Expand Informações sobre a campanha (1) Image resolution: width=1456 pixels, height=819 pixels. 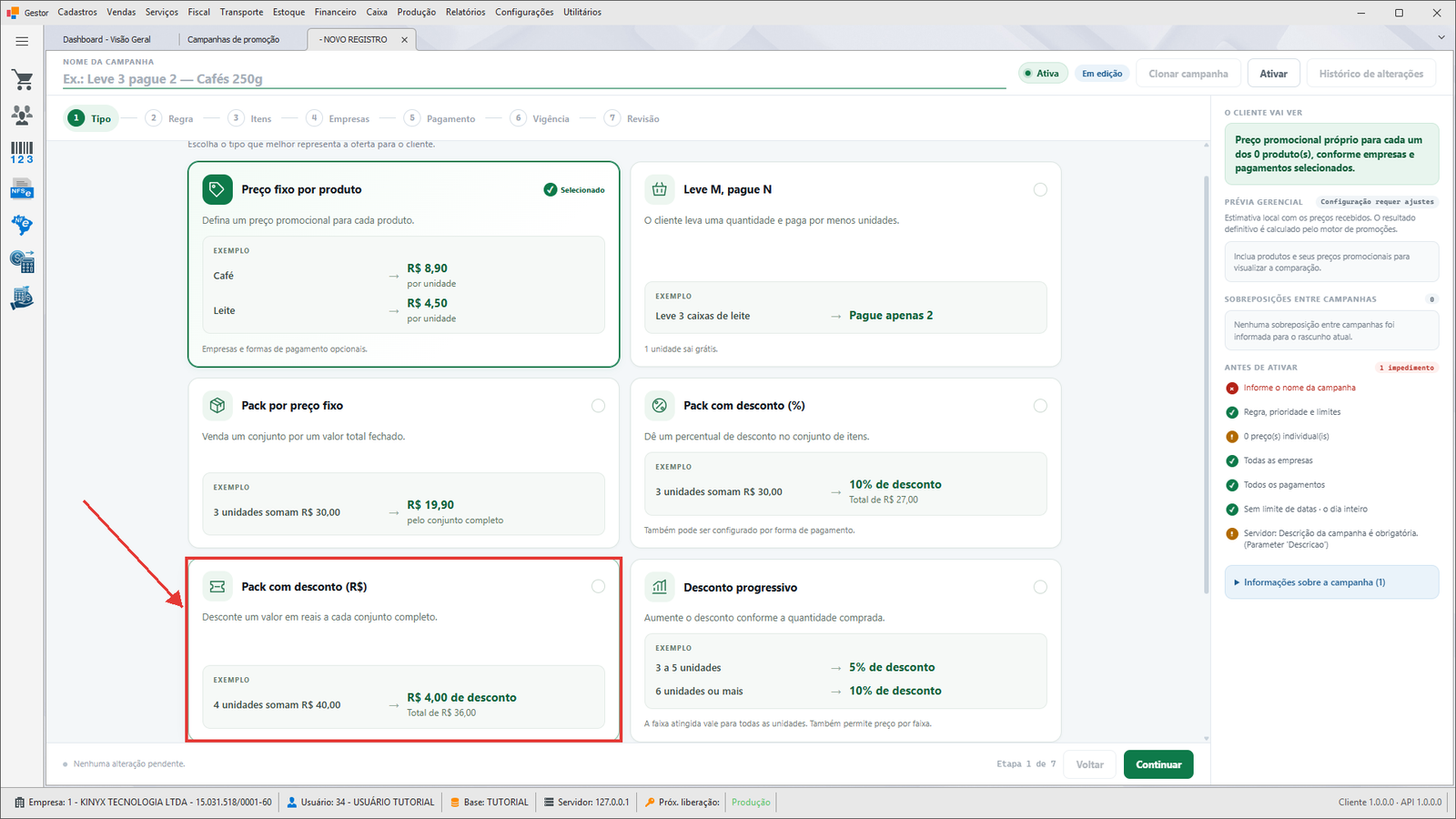tap(1331, 582)
